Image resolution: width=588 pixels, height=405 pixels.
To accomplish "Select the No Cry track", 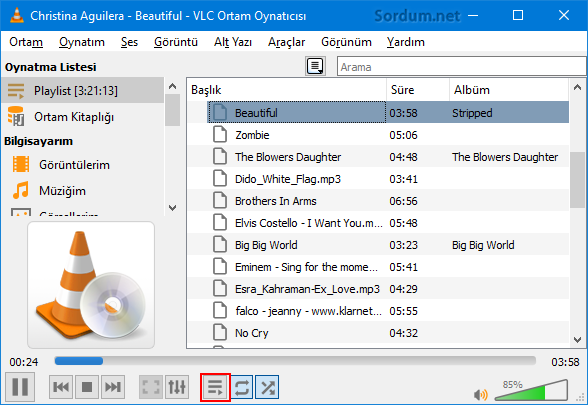I will [x=252, y=333].
